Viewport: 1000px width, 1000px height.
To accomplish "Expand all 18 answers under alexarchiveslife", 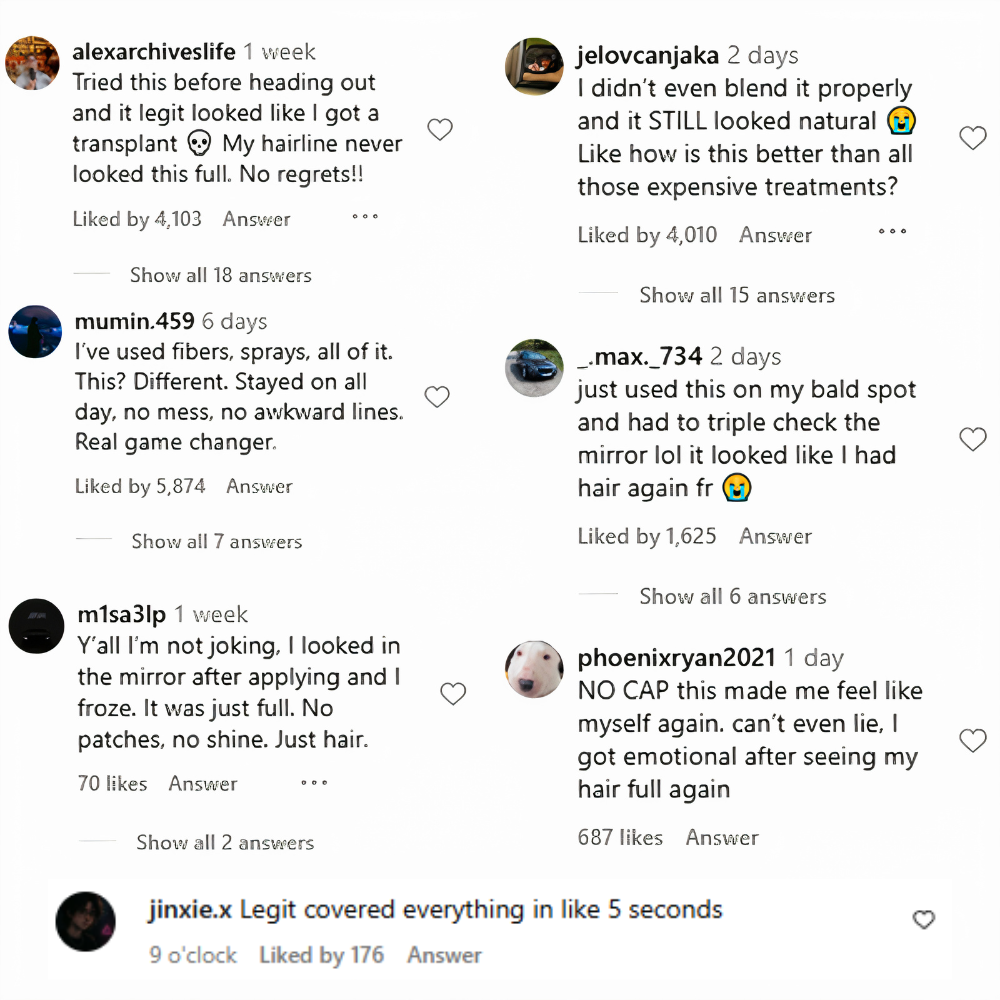I will pos(220,275).
